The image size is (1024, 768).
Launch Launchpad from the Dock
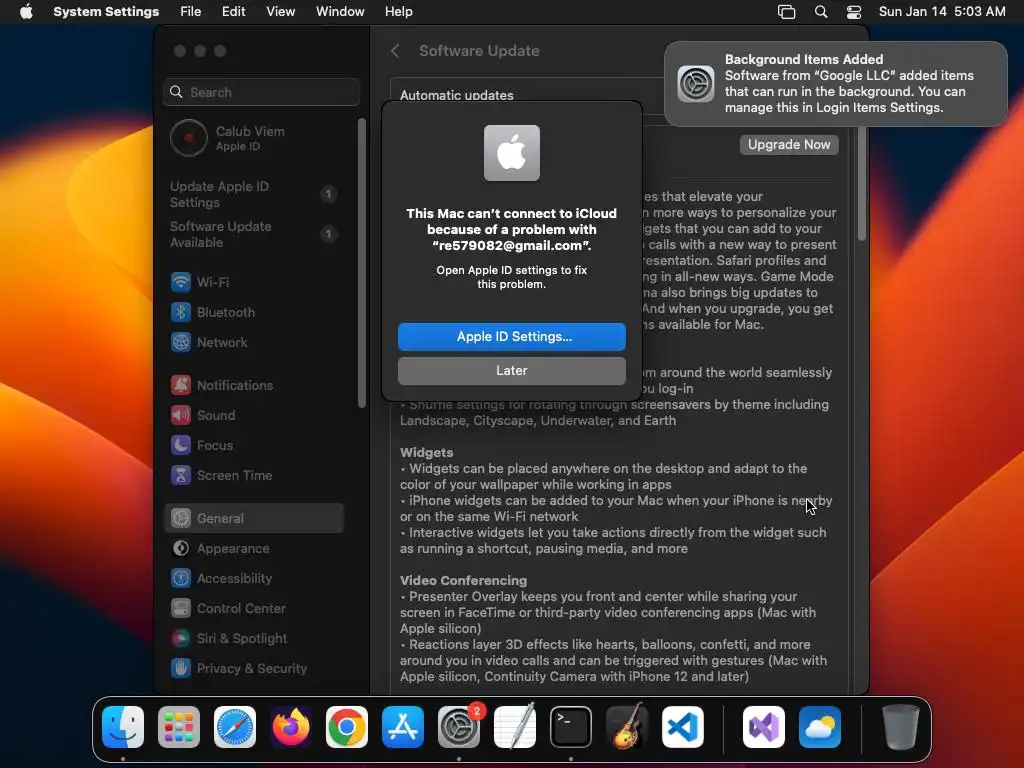179,727
